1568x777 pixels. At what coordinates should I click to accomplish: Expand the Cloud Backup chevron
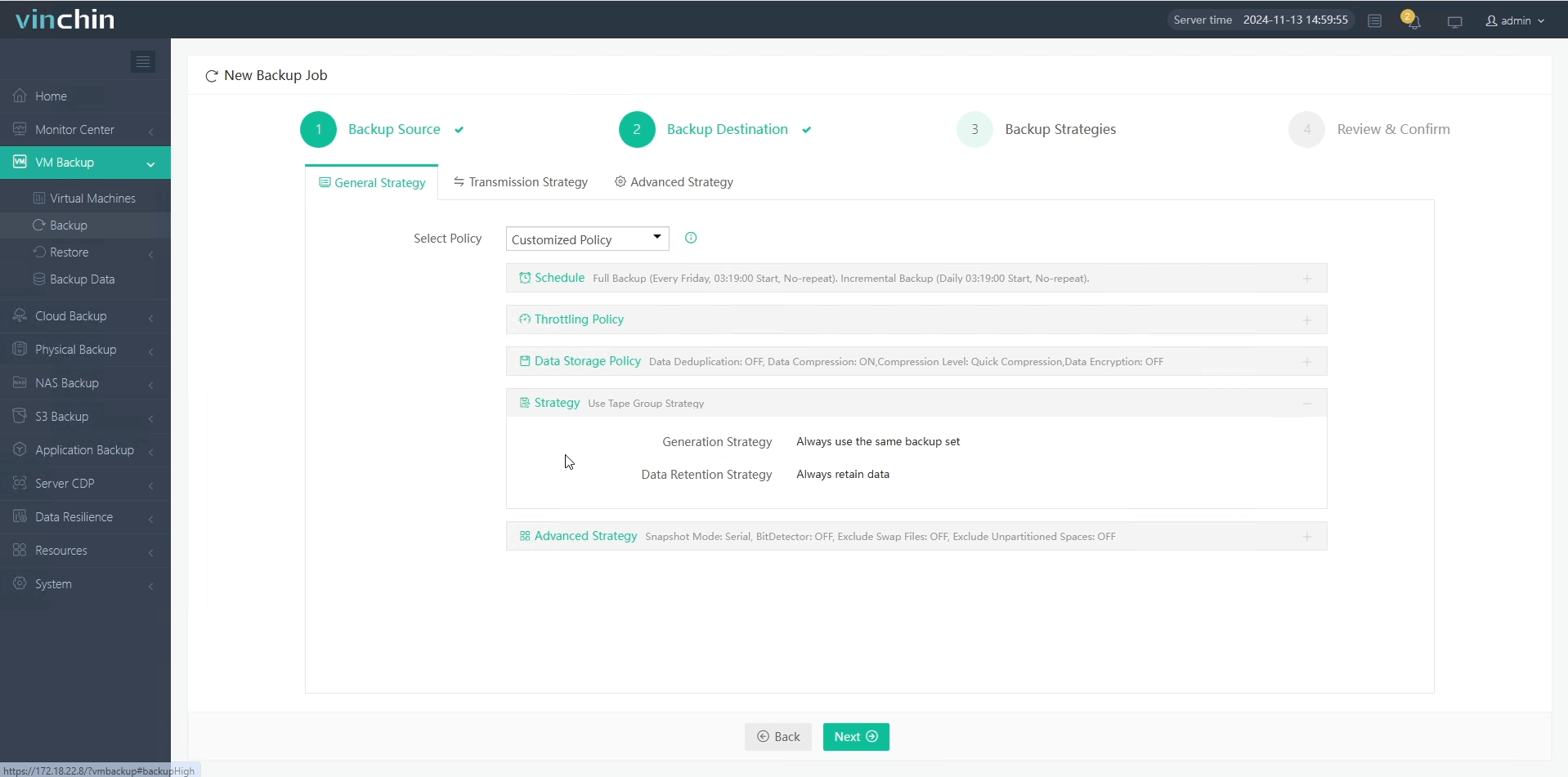tap(151, 318)
